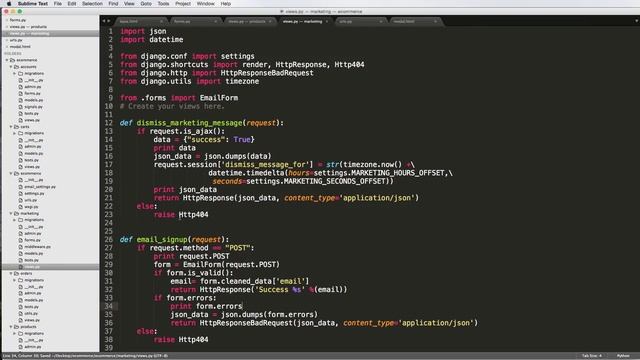Open urls.py under inner ecommerce folder
The width and height of the screenshot is (640, 360).
(x=31, y=200)
